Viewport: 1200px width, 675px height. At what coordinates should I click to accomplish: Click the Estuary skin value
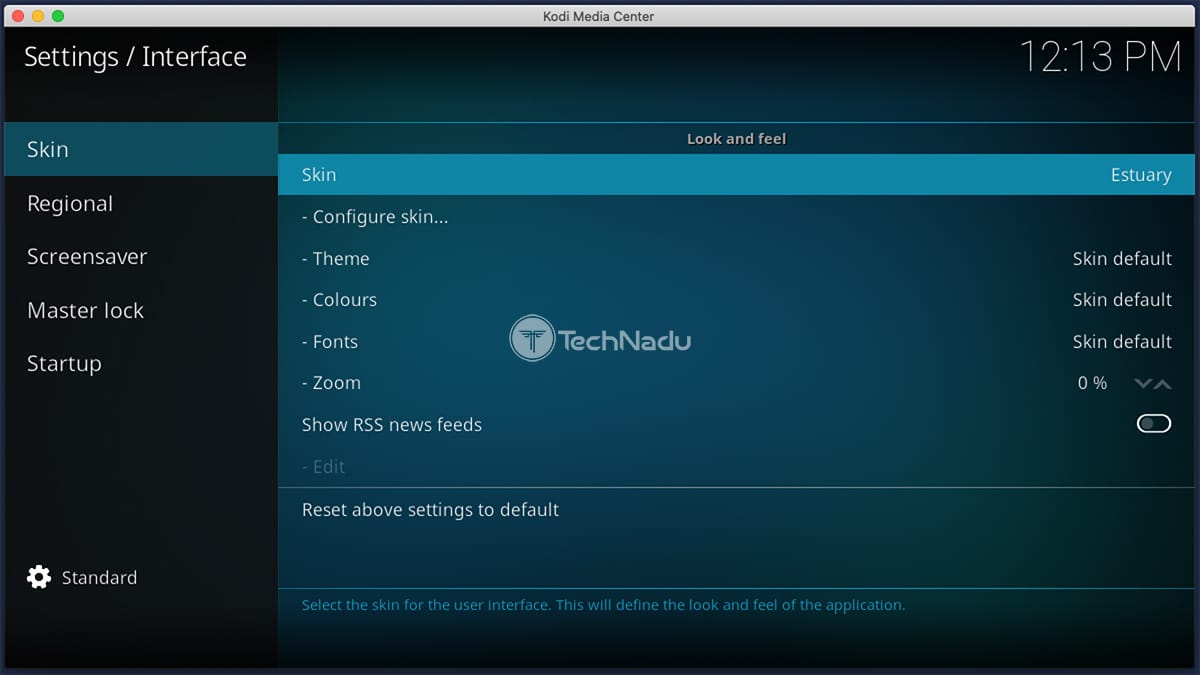tap(1140, 174)
